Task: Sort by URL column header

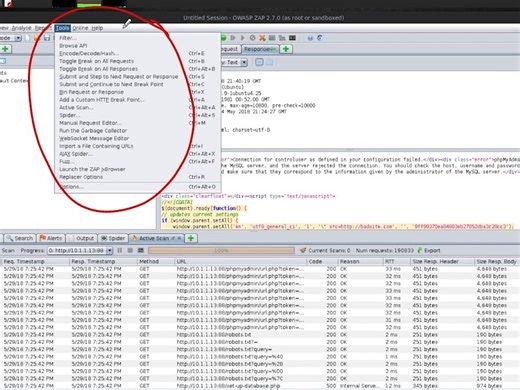Action: (240, 261)
